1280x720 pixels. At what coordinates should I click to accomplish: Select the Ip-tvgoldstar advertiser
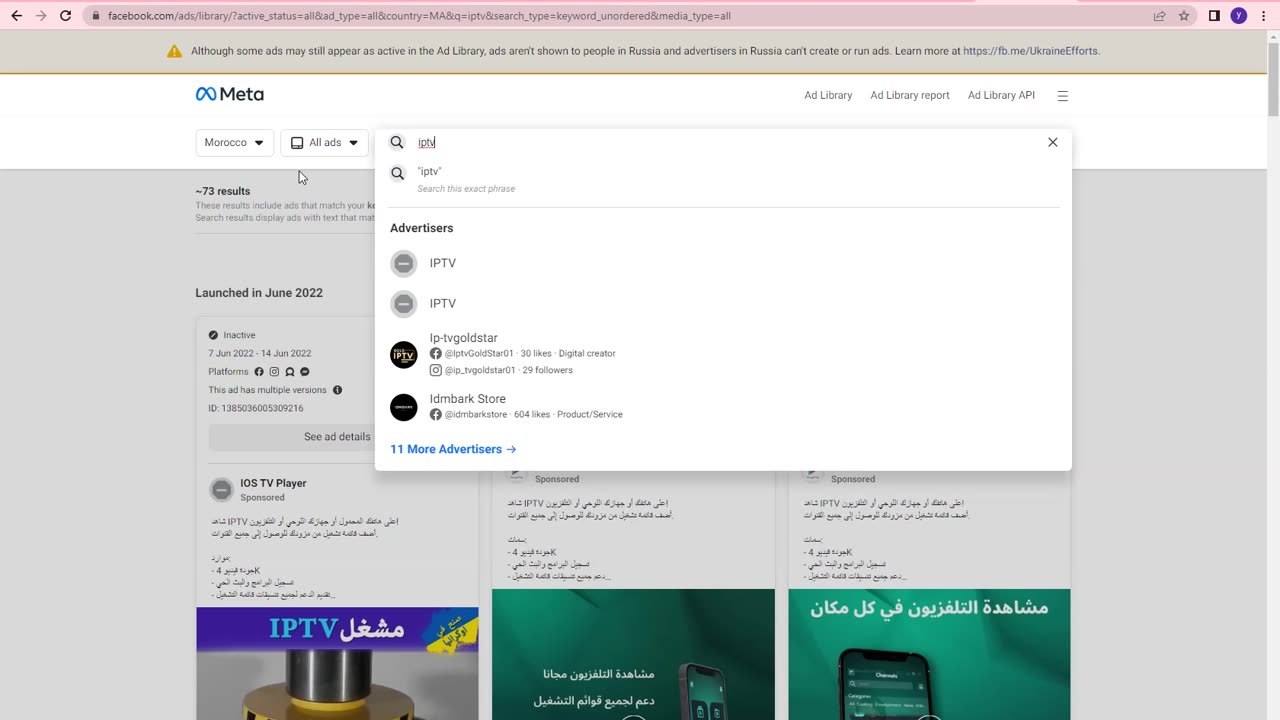[x=723, y=354]
